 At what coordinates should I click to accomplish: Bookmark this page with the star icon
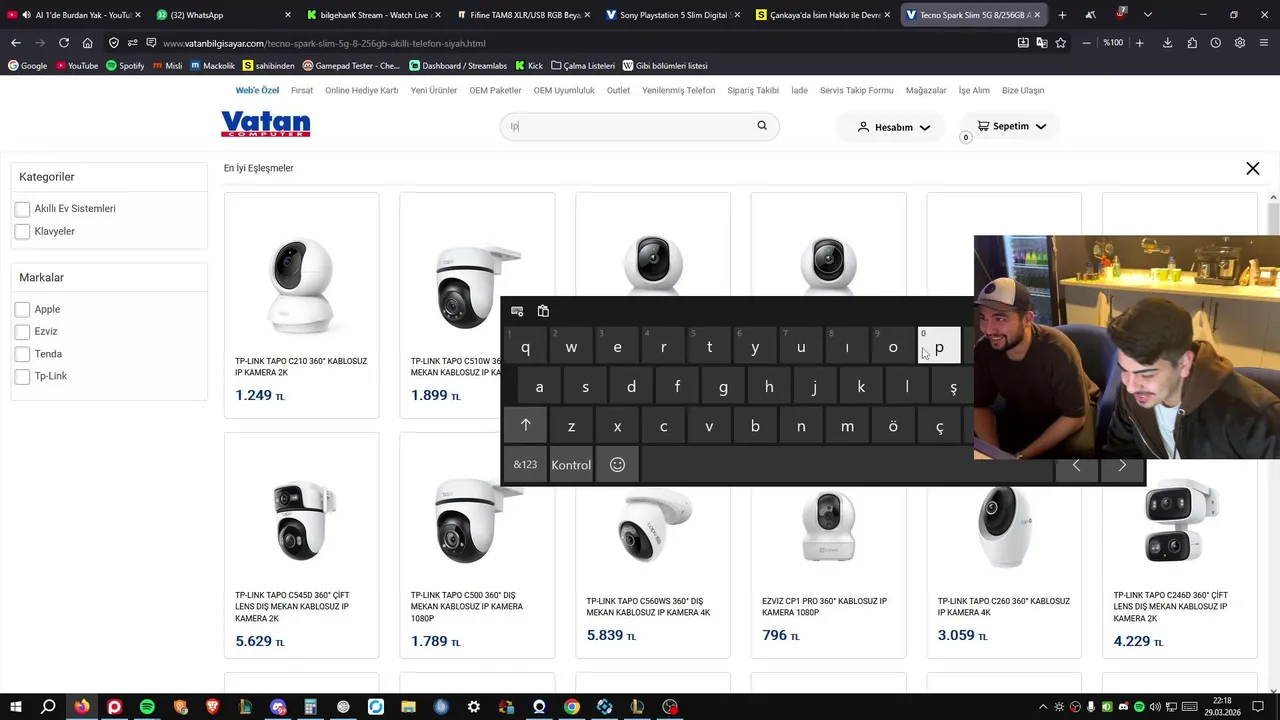click(1061, 43)
